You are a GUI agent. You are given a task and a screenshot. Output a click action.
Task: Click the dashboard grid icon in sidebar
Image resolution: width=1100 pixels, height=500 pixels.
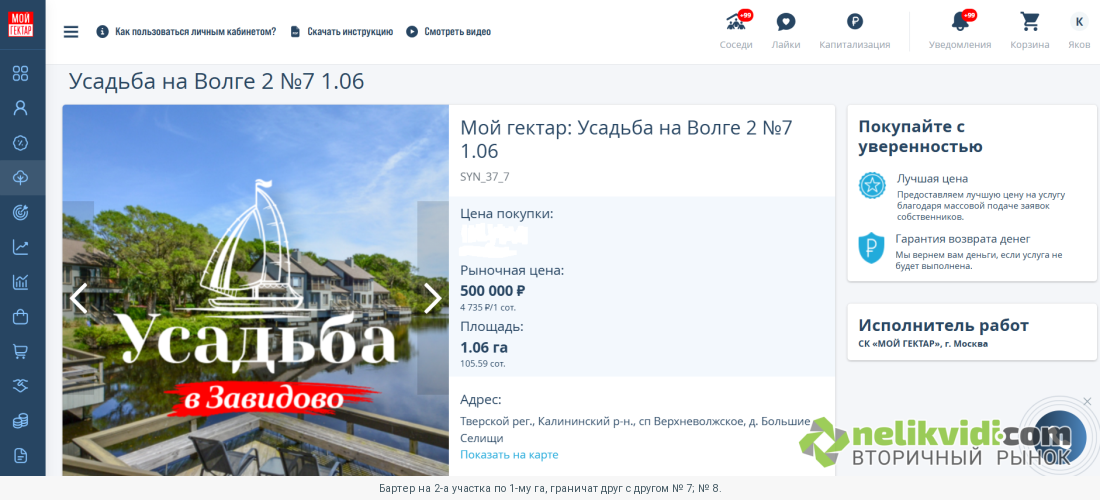[20, 73]
